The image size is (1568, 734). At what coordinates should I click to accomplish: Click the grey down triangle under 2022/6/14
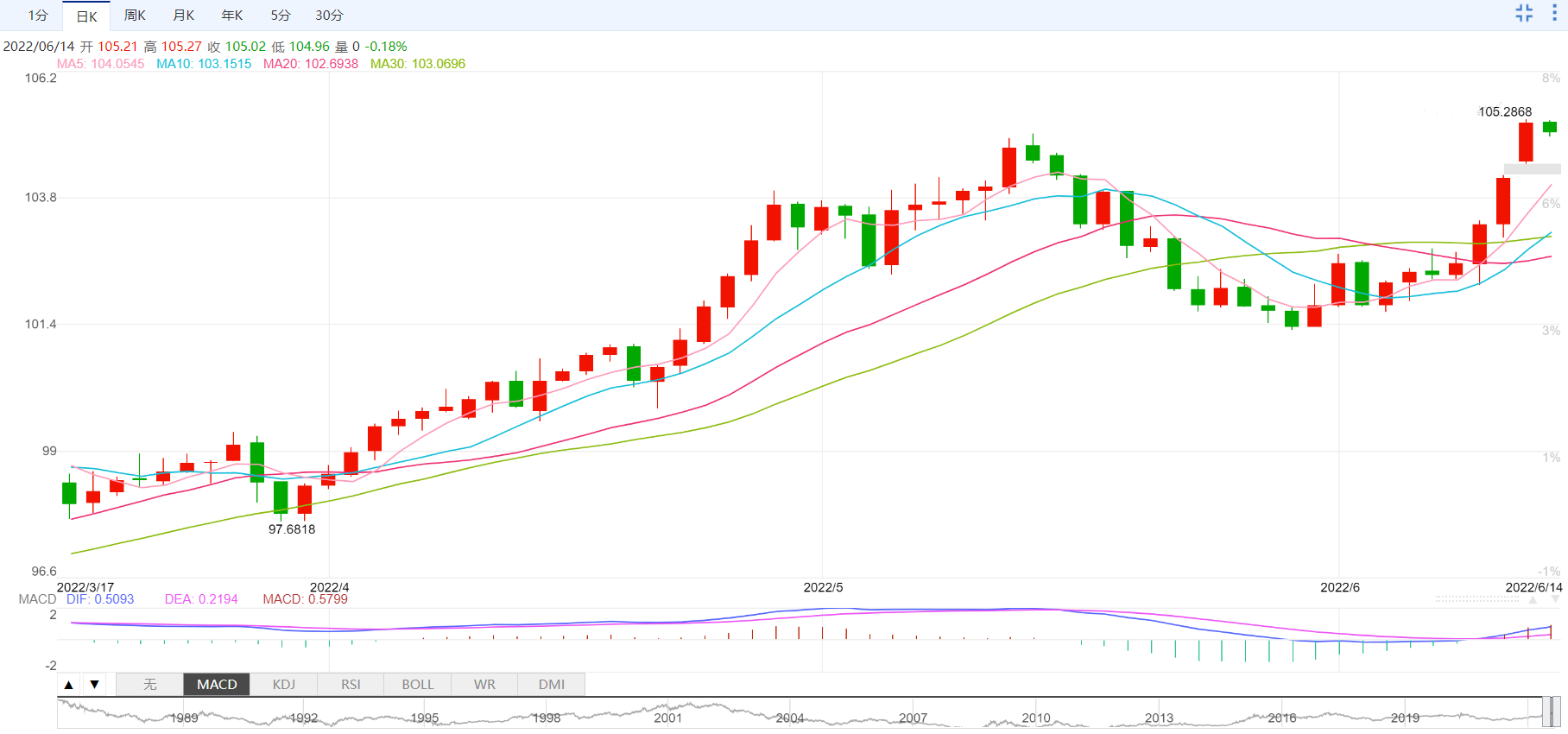pos(1556,599)
